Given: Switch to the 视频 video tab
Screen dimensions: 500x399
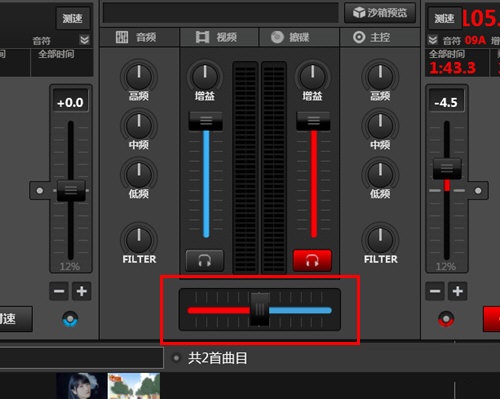Looking at the screenshot, I should point(219,37).
